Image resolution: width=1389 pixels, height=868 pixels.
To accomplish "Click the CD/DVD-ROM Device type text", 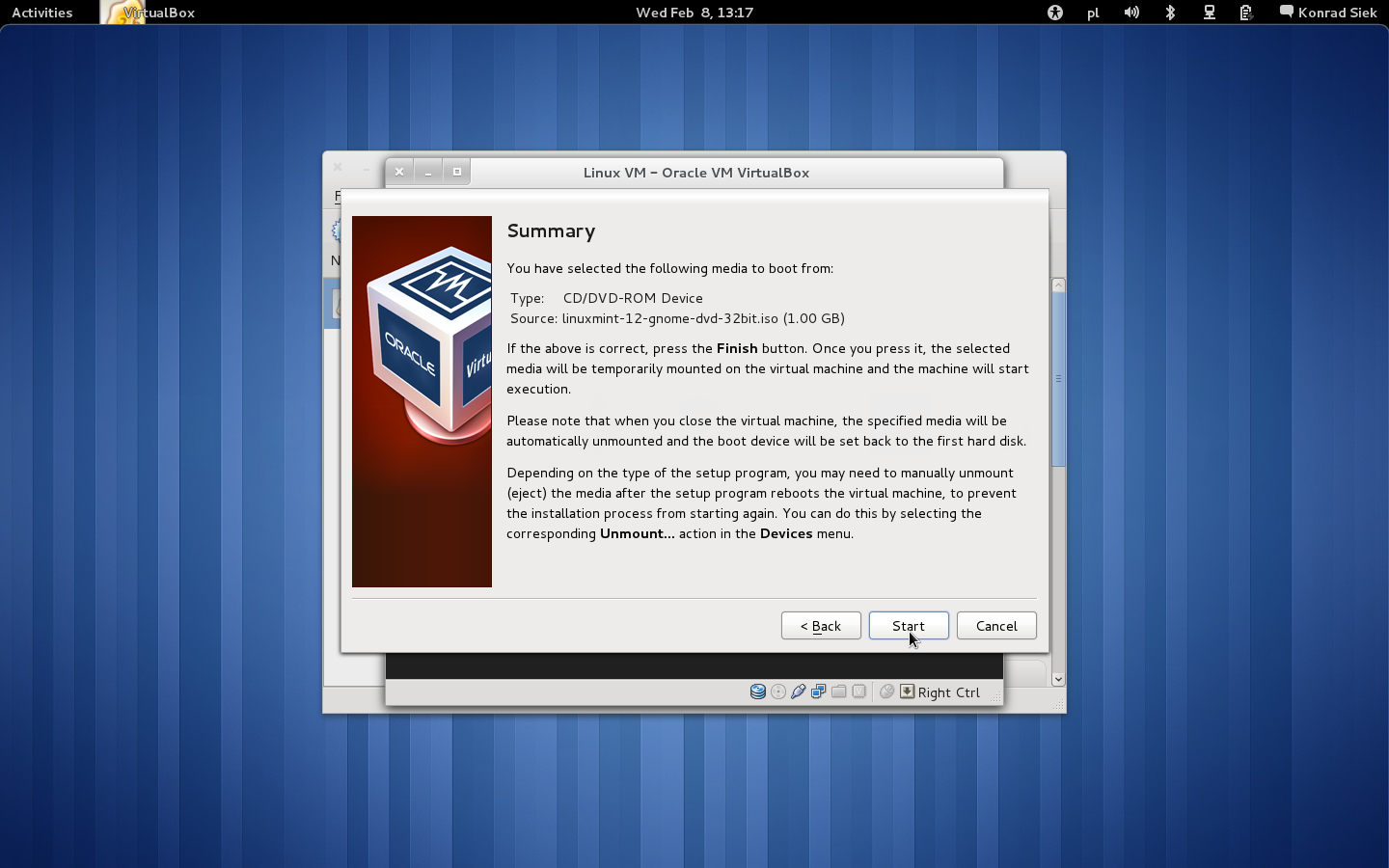I will click(633, 298).
